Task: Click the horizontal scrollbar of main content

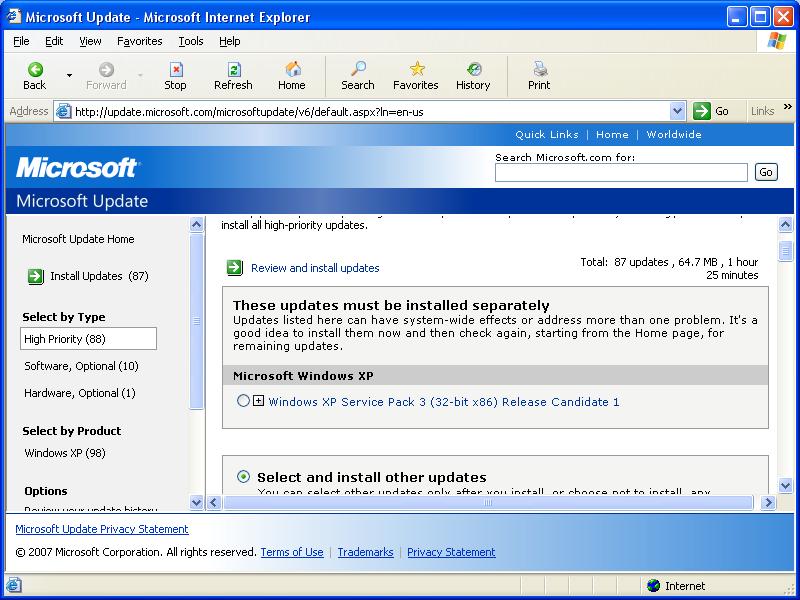Action: point(488,503)
